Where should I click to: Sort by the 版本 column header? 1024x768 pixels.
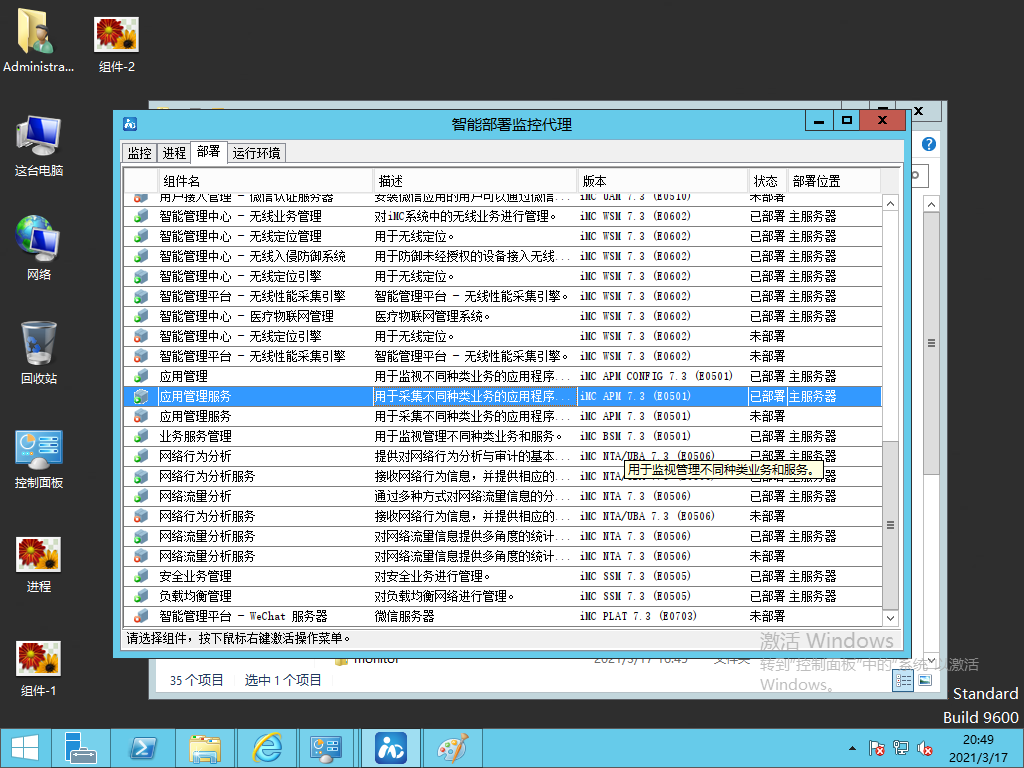(663, 181)
